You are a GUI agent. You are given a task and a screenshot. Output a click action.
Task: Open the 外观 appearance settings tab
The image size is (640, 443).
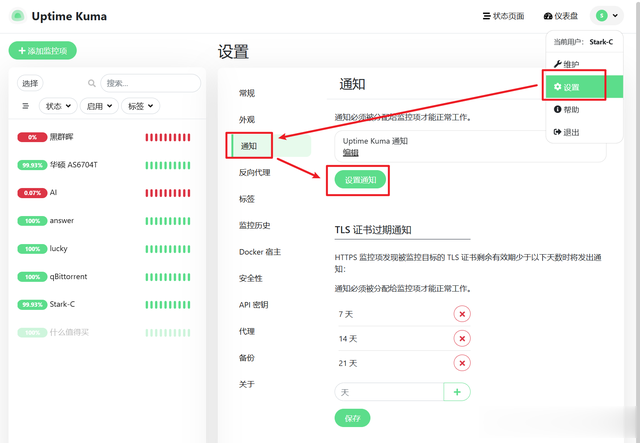(x=247, y=120)
